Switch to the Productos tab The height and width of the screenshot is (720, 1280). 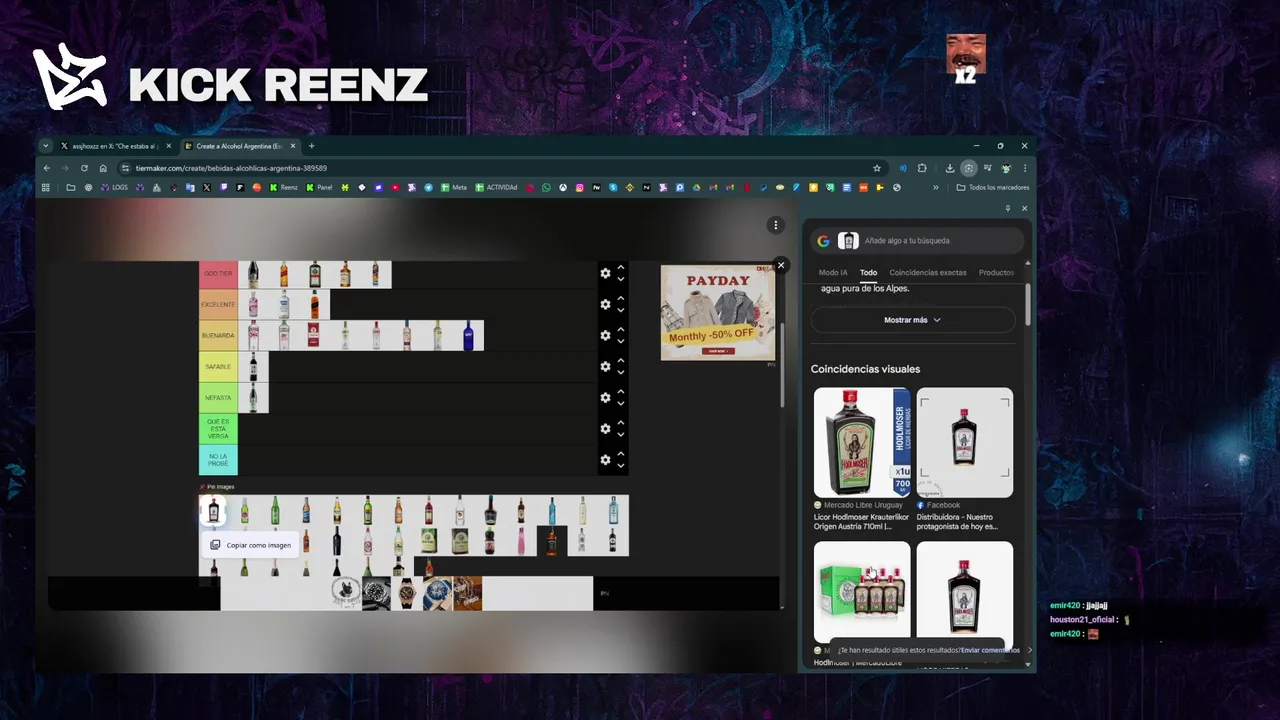tap(996, 273)
